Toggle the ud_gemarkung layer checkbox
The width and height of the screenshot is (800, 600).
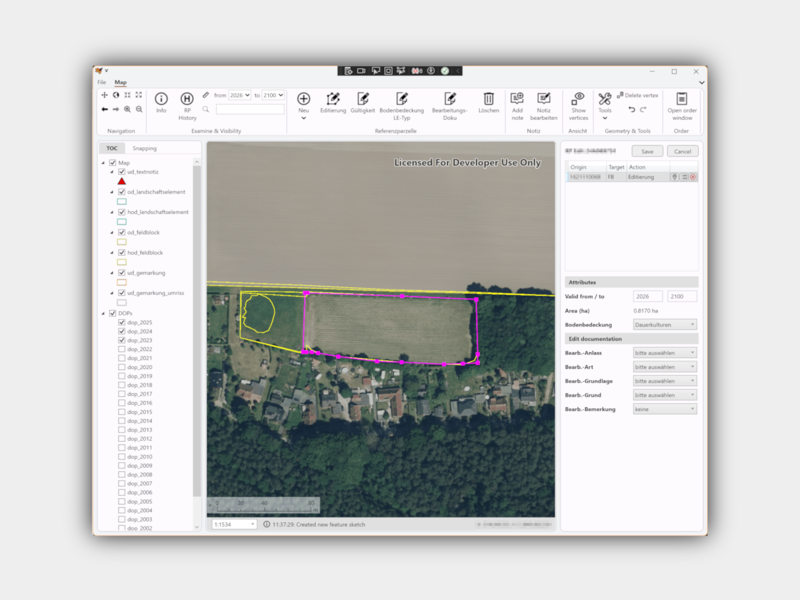pos(121,273)
